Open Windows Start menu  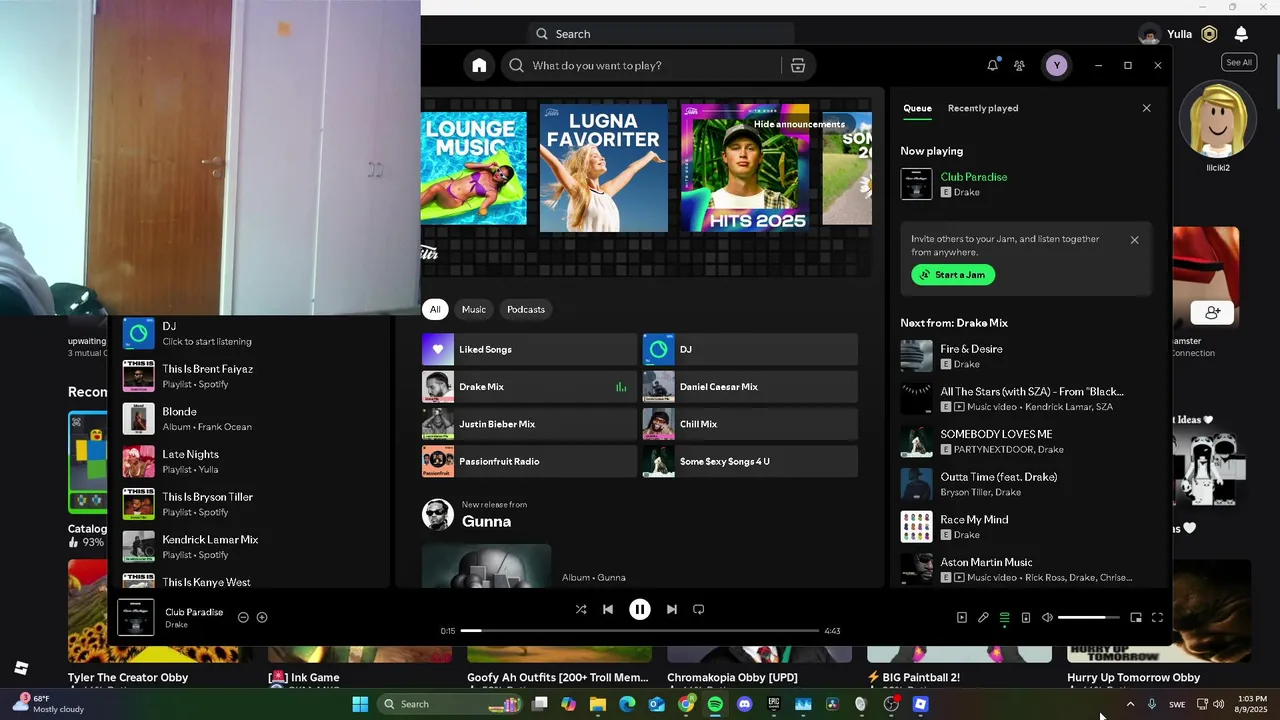[x=360, y=704]
